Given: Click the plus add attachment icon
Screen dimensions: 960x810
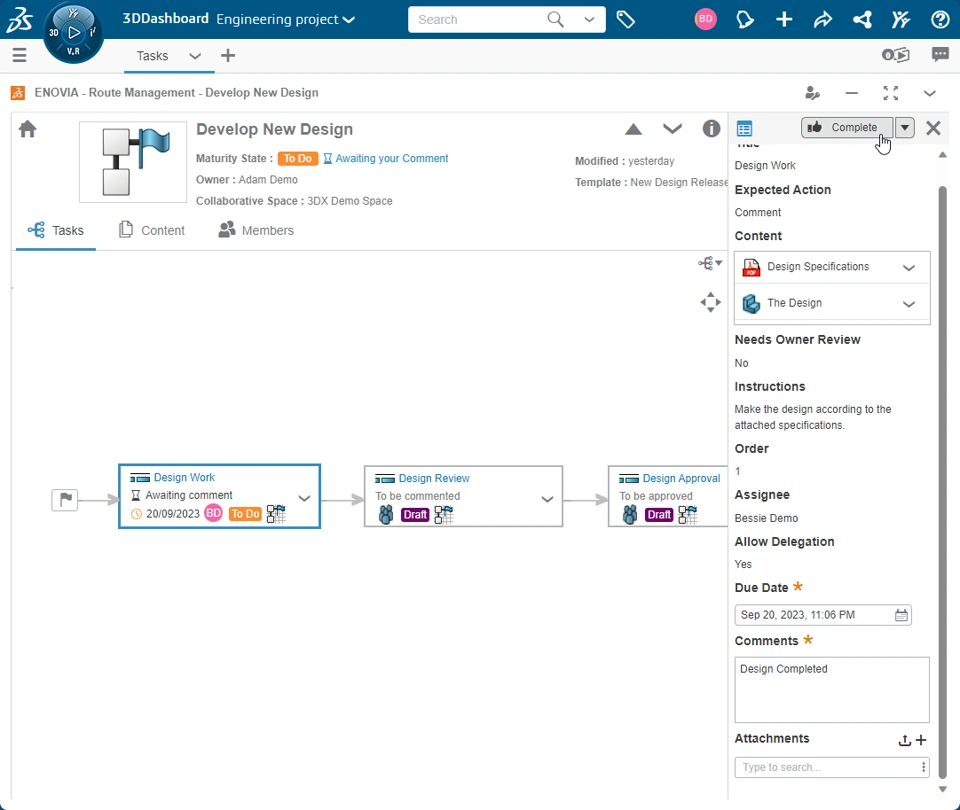Looking at the screenshot, I should click(921, 740).
